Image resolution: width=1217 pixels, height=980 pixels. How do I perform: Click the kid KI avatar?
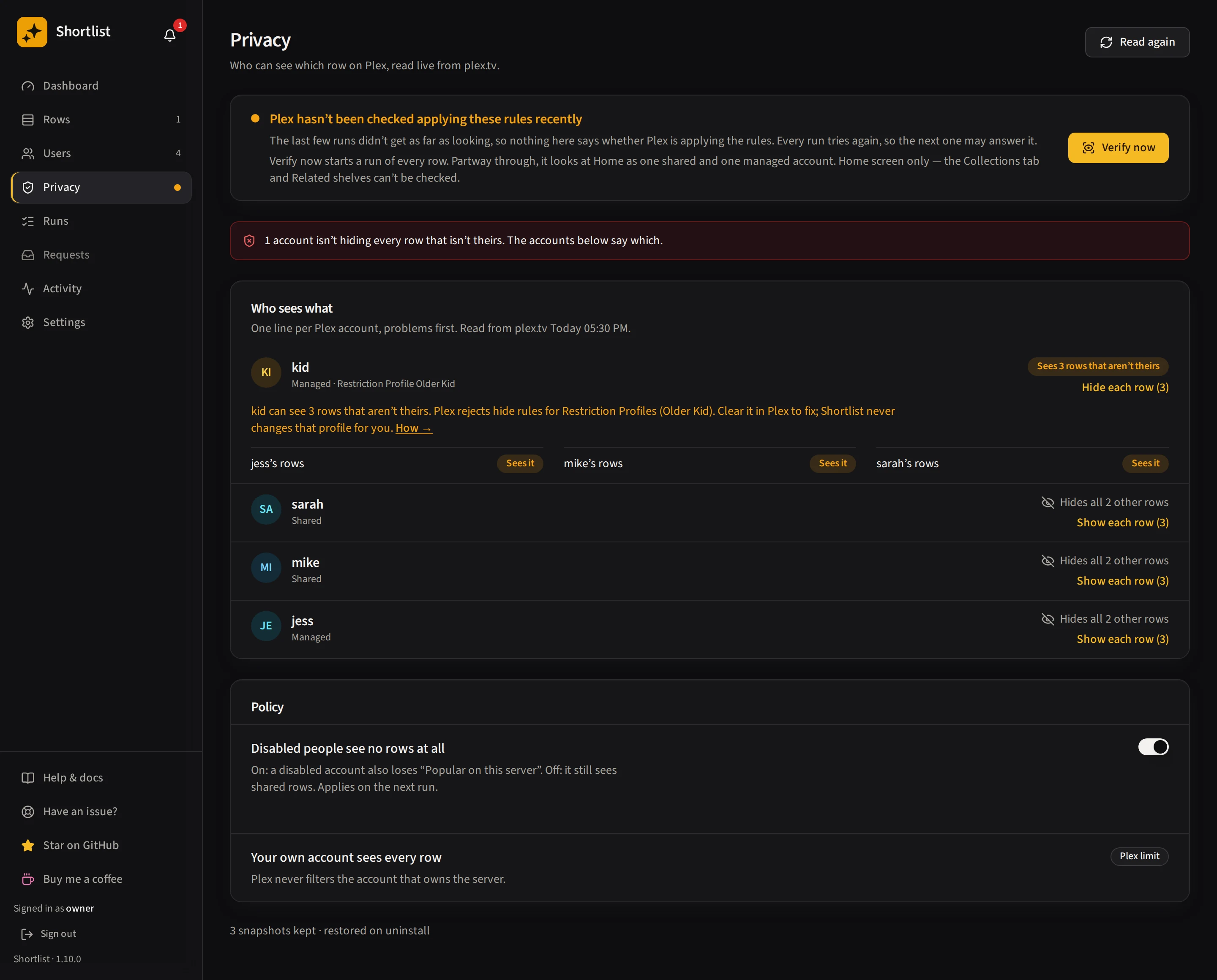tap(266, 373)
